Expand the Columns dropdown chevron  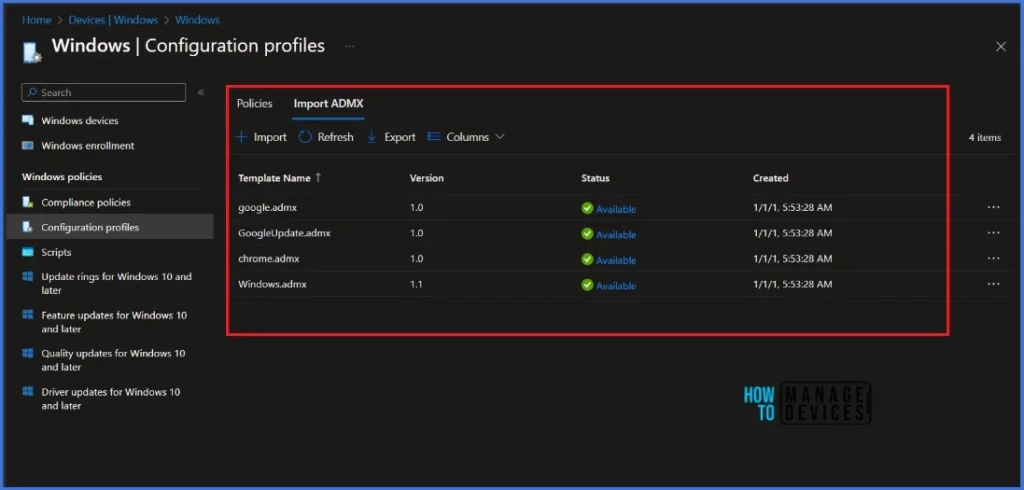click(x=500, y=137)
